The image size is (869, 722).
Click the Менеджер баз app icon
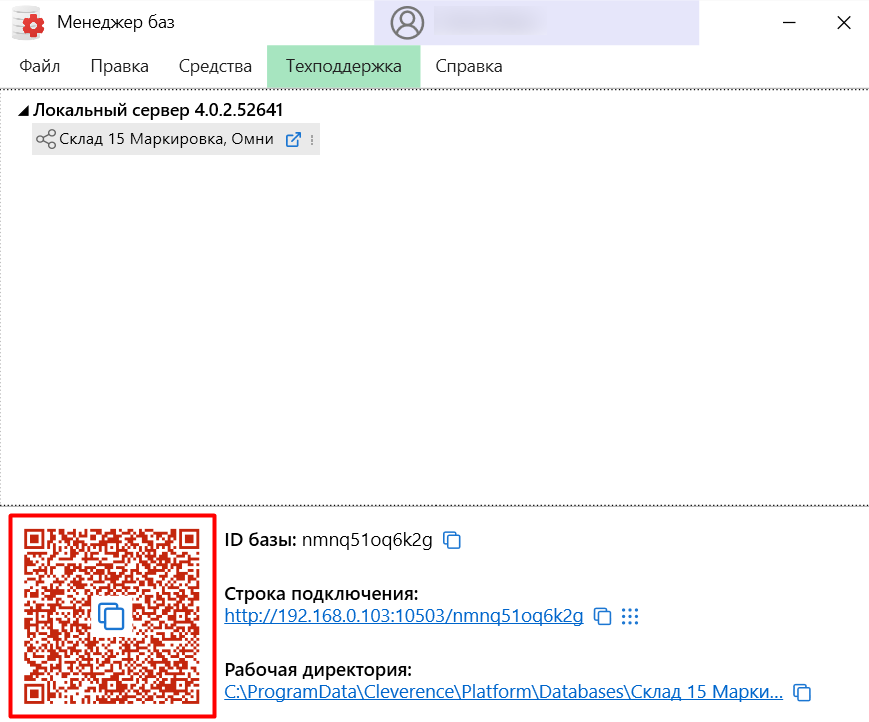29,23
